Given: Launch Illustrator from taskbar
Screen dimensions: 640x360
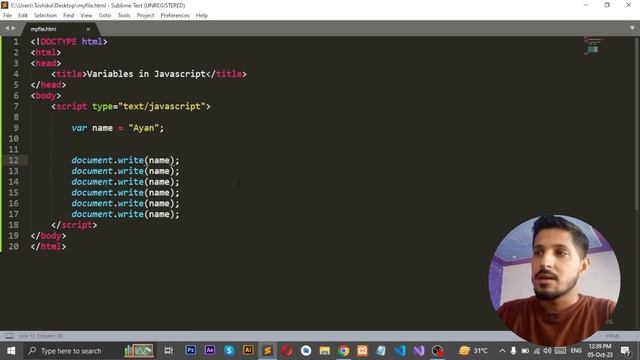Looking at the screenshot, I should 248,350.
